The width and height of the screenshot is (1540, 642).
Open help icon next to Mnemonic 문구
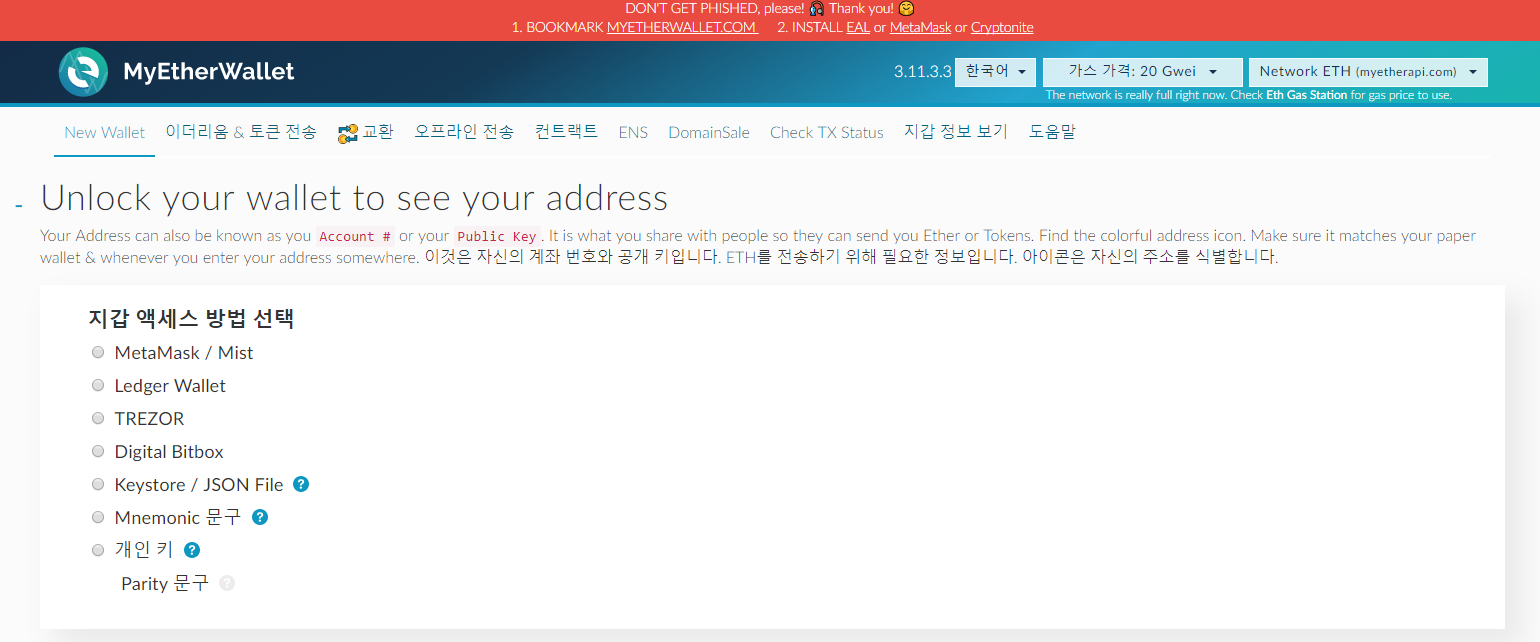coord(260,517)
